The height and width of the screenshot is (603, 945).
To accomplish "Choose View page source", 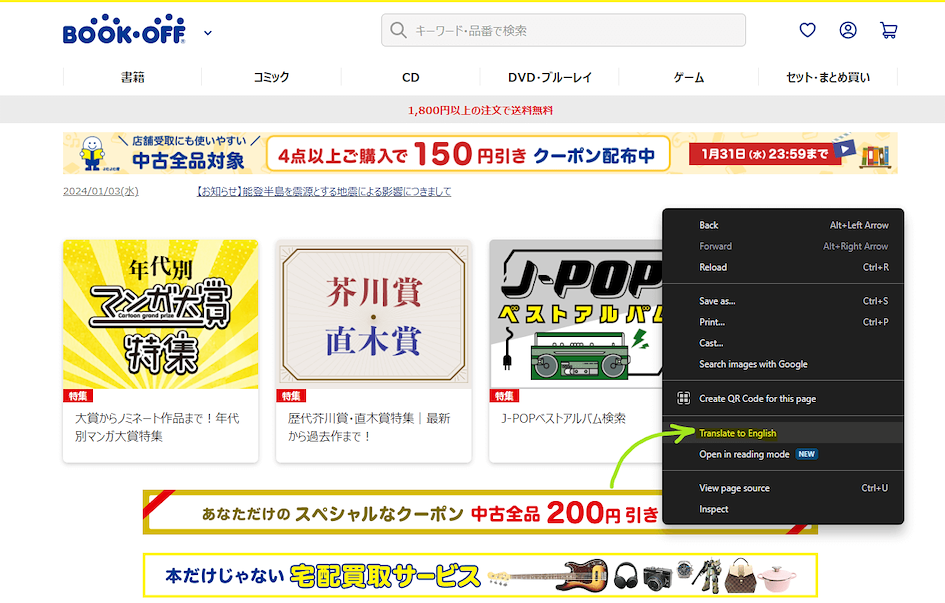I will click(783, 488).
